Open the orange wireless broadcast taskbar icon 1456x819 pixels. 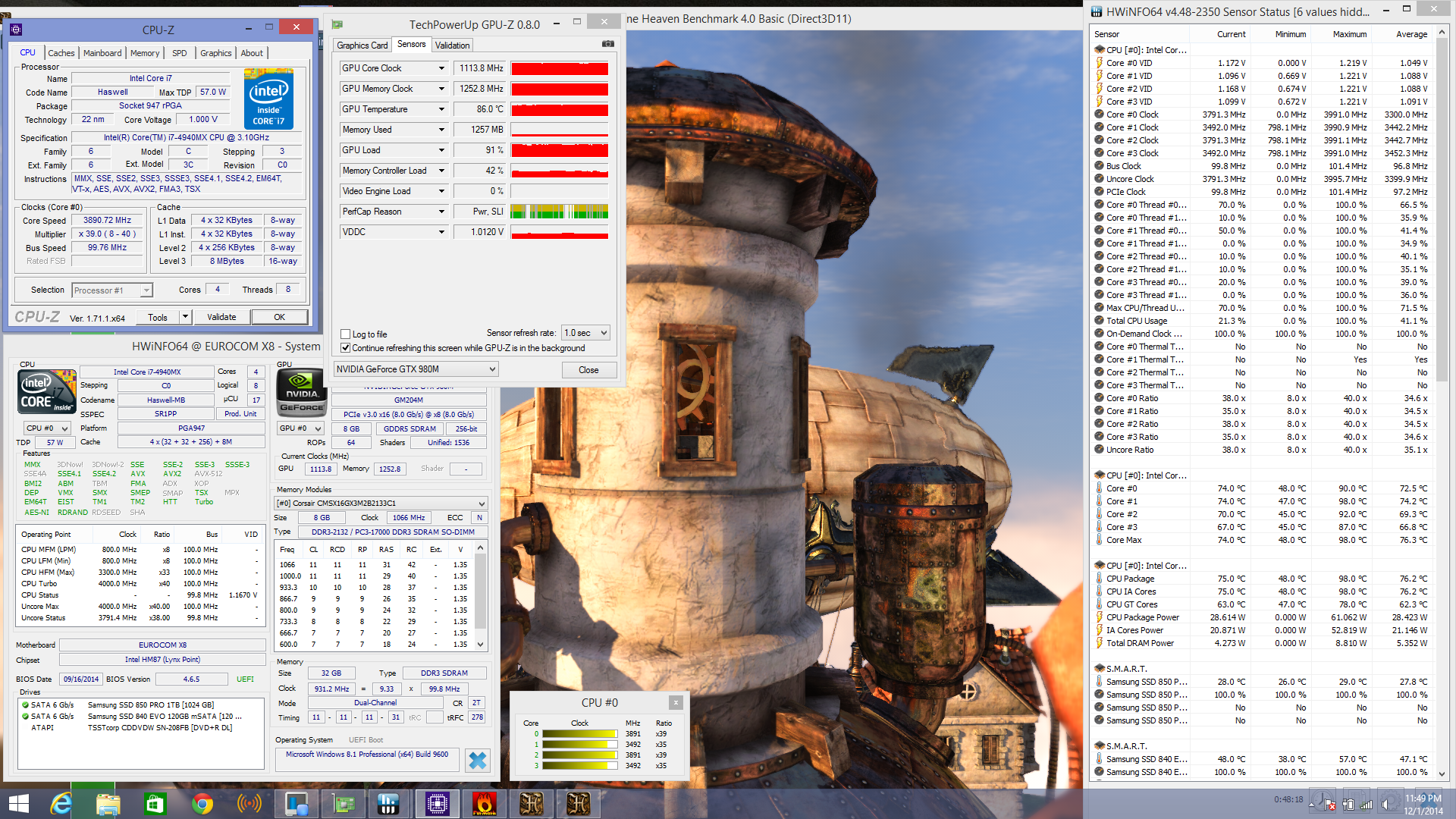[249, 804]
